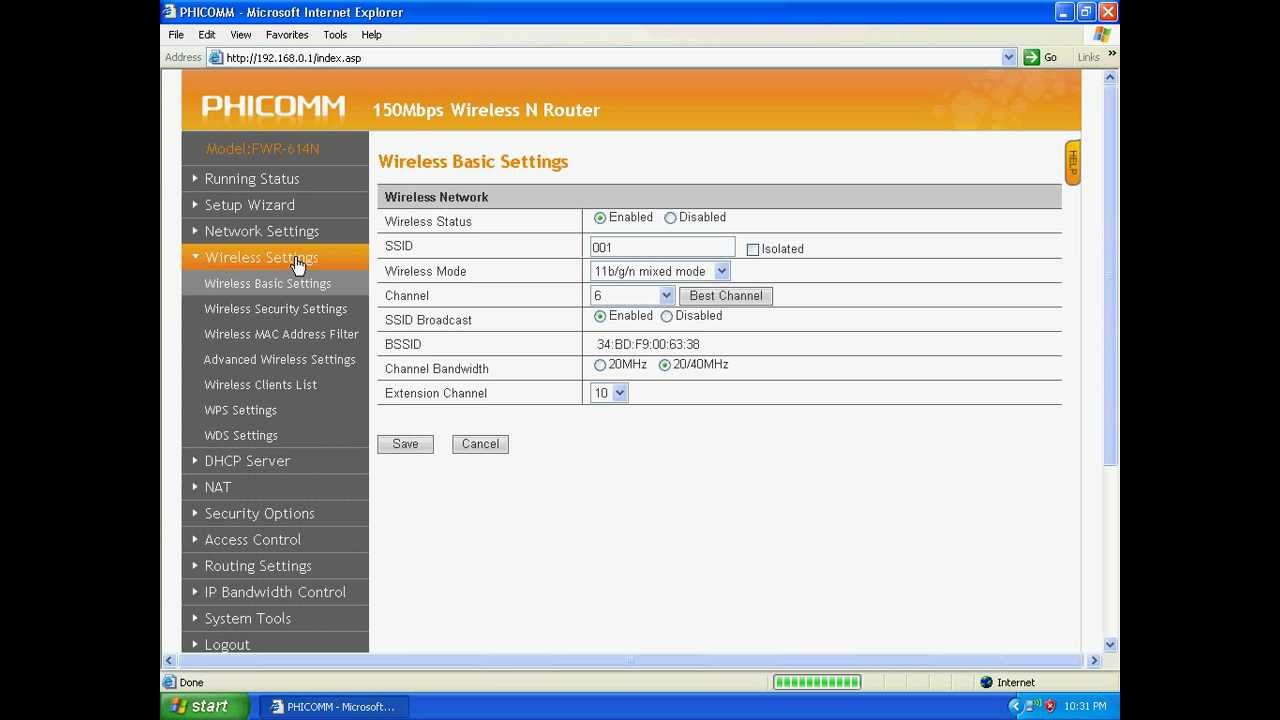Expand IP Bandwidth Control section
The image size is (1280, 720).
275,592
